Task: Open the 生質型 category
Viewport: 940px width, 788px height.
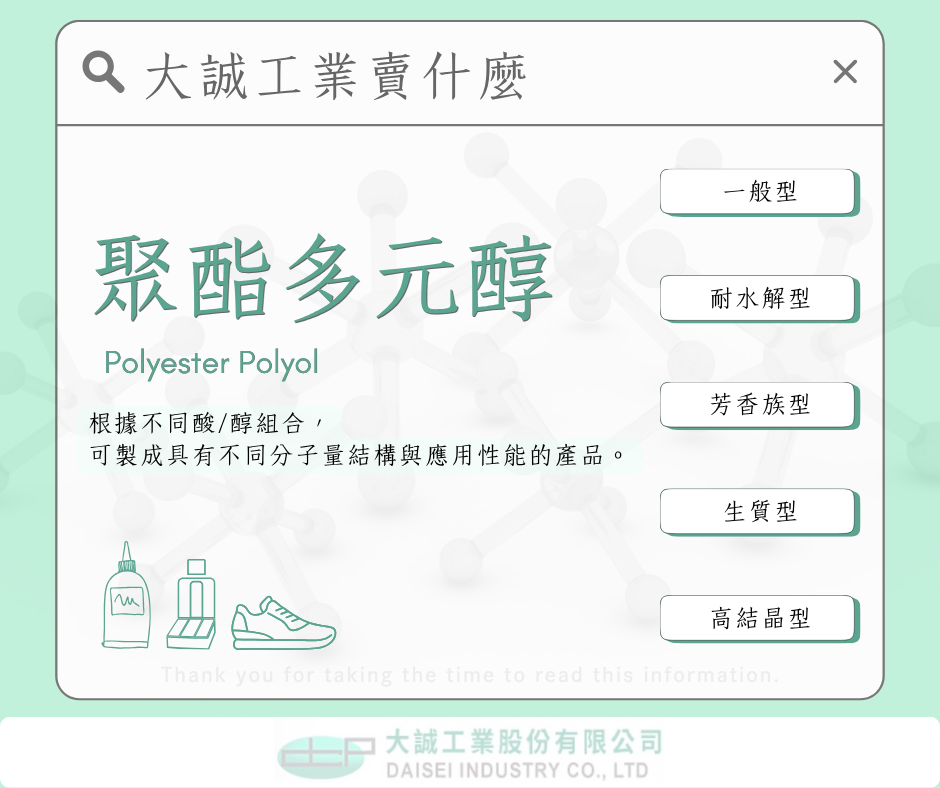Action: pyautogui.click(x=759, y=512)
